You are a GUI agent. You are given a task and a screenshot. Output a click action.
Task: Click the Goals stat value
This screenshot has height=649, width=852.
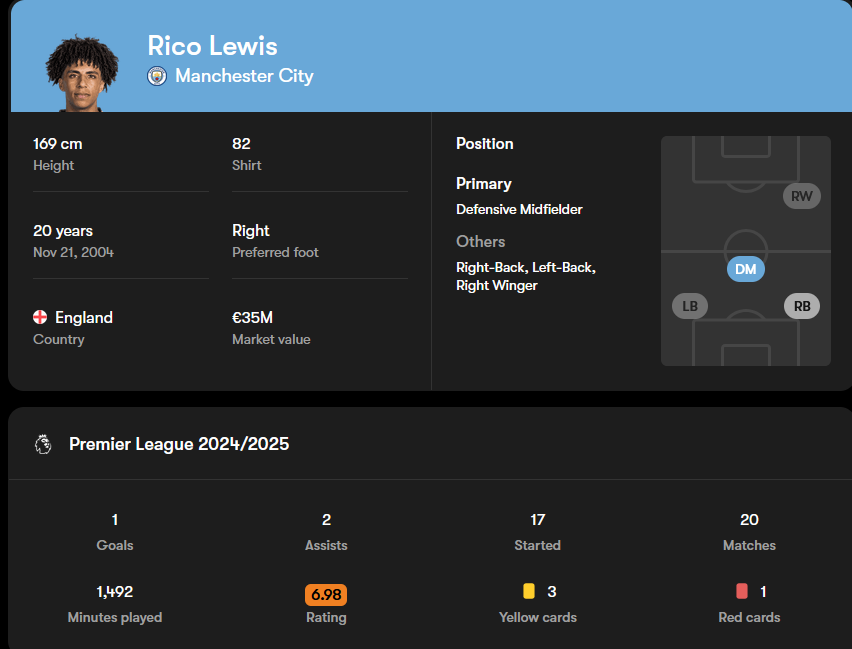(x=115, y=519)
